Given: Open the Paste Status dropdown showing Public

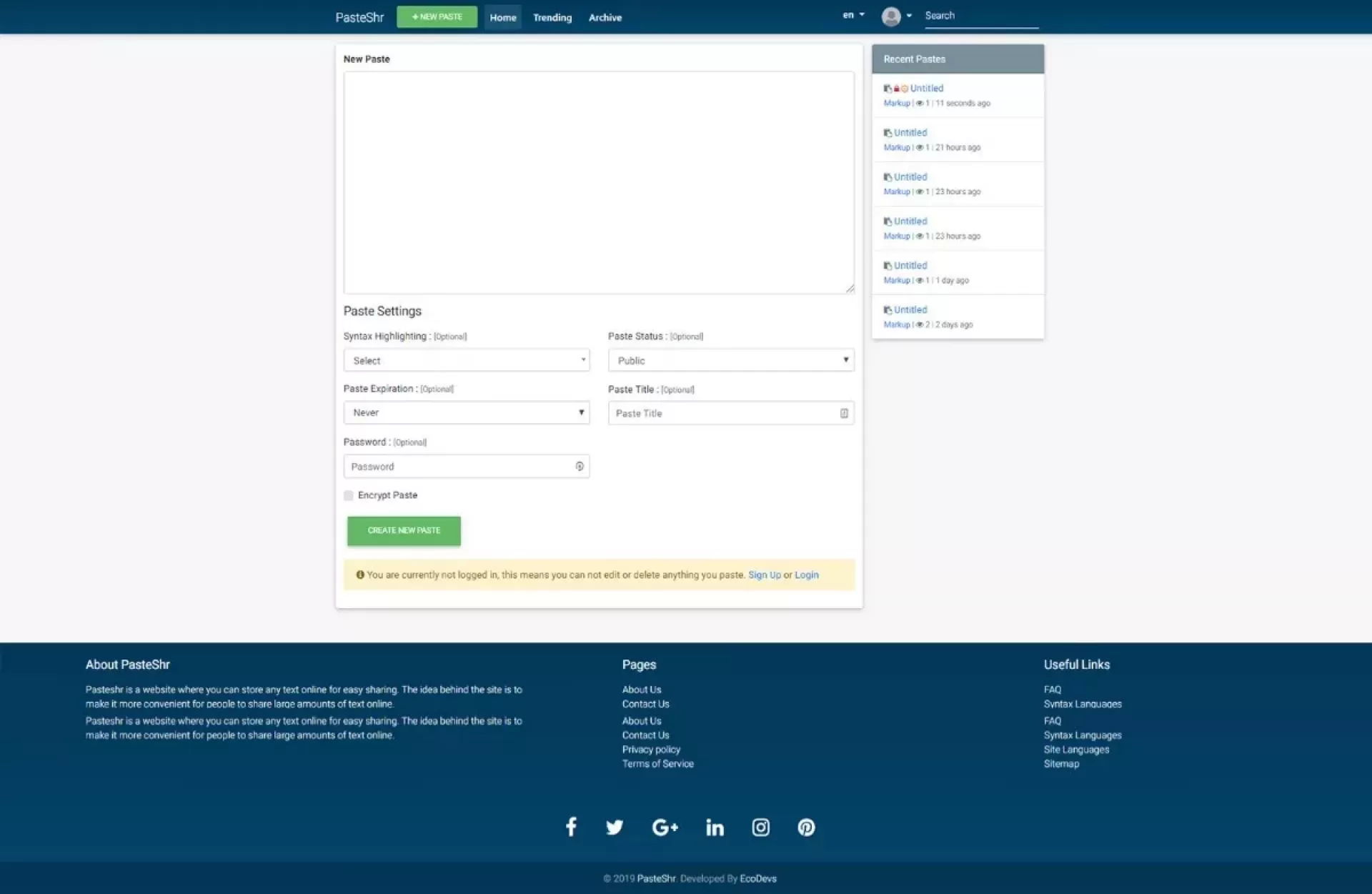Looking at the screenshot, I should click(x=731, y=360).
